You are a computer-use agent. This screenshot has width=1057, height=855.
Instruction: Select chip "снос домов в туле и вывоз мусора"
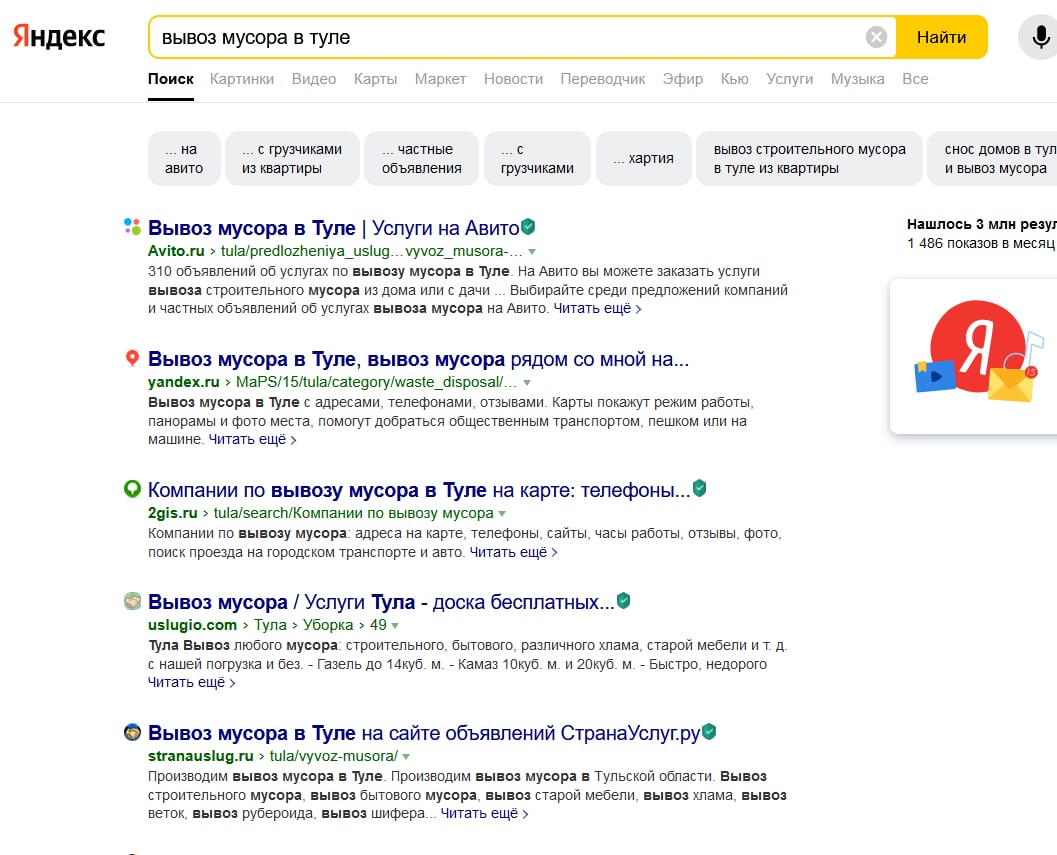tap(992, 158)
